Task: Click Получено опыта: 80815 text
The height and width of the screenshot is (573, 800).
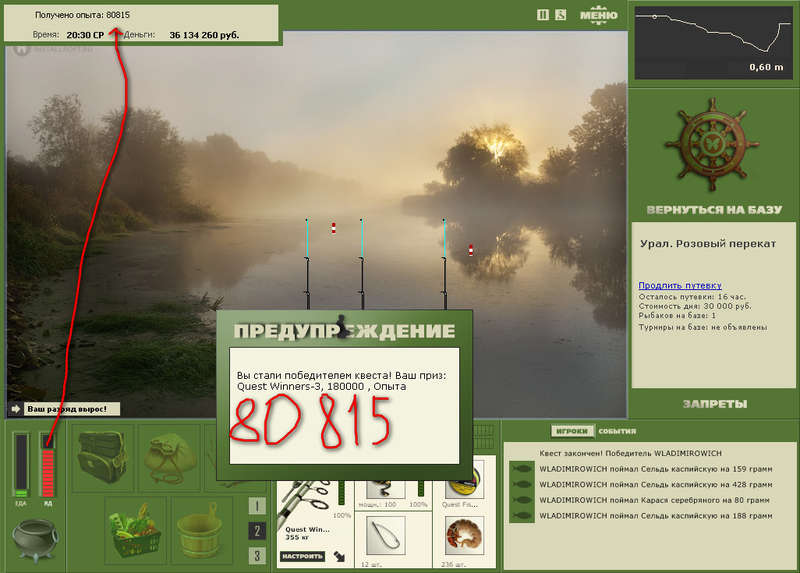Action: coord(82,15)
